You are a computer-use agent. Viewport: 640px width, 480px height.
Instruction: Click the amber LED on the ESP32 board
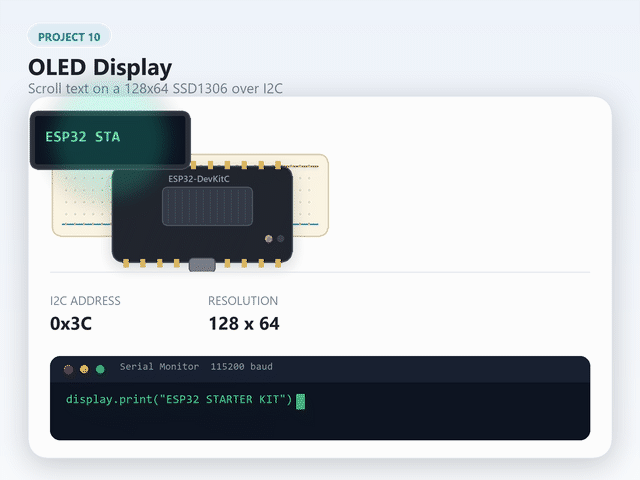[269, 239]
